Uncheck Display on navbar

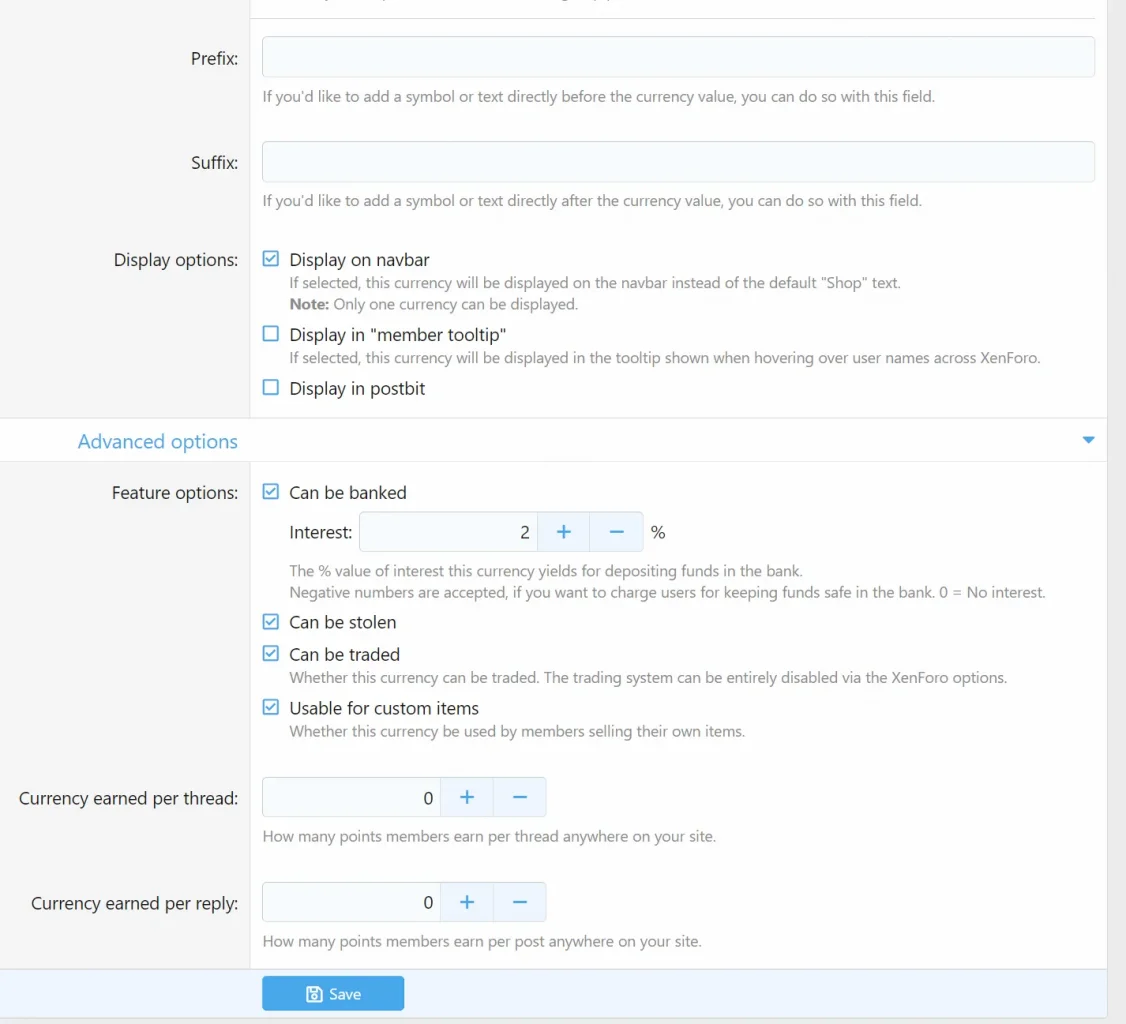tap(271, 259)
